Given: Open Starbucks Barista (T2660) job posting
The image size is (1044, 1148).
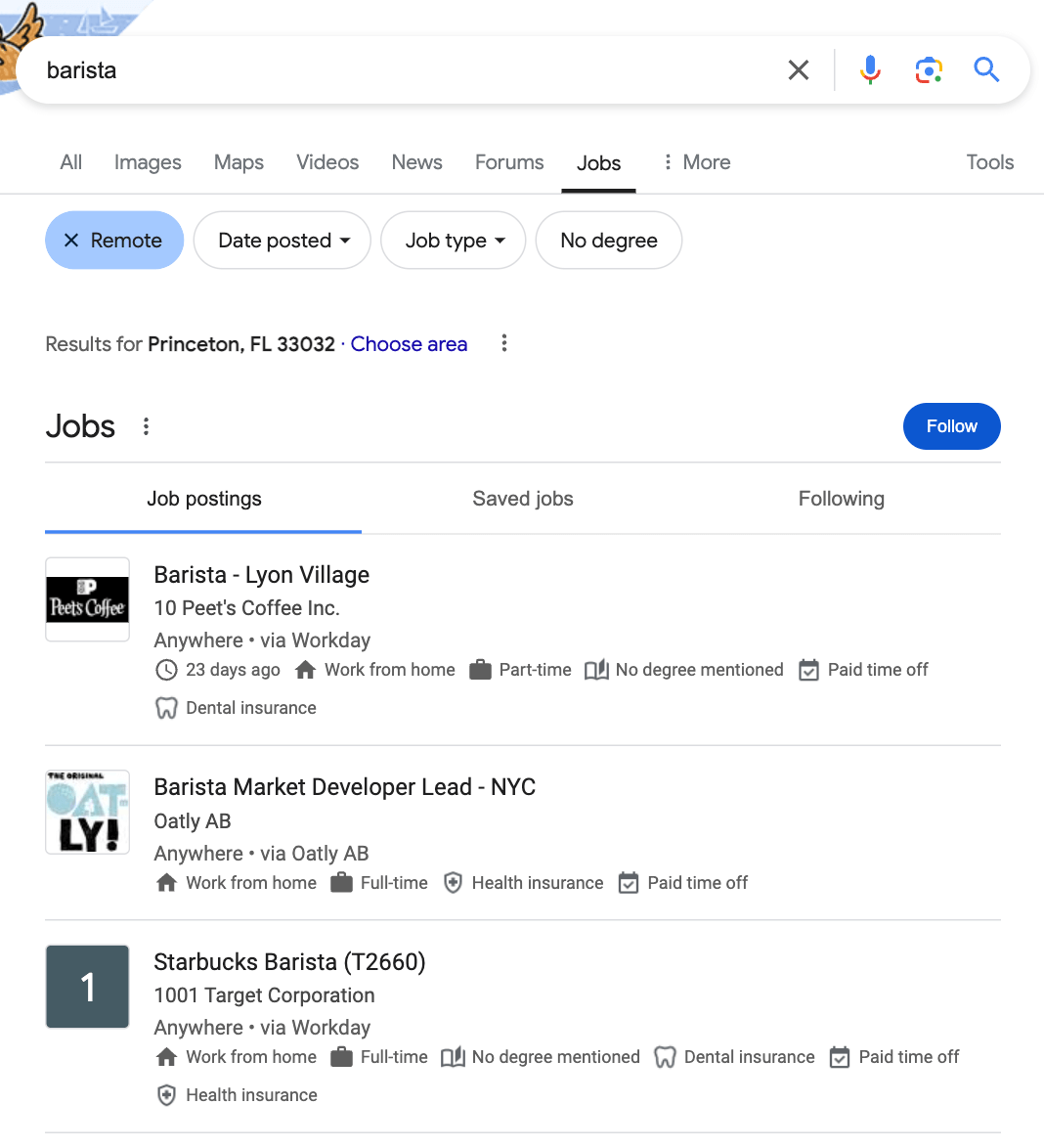Looking at the screenshot, I should click(x=289, y=962).
